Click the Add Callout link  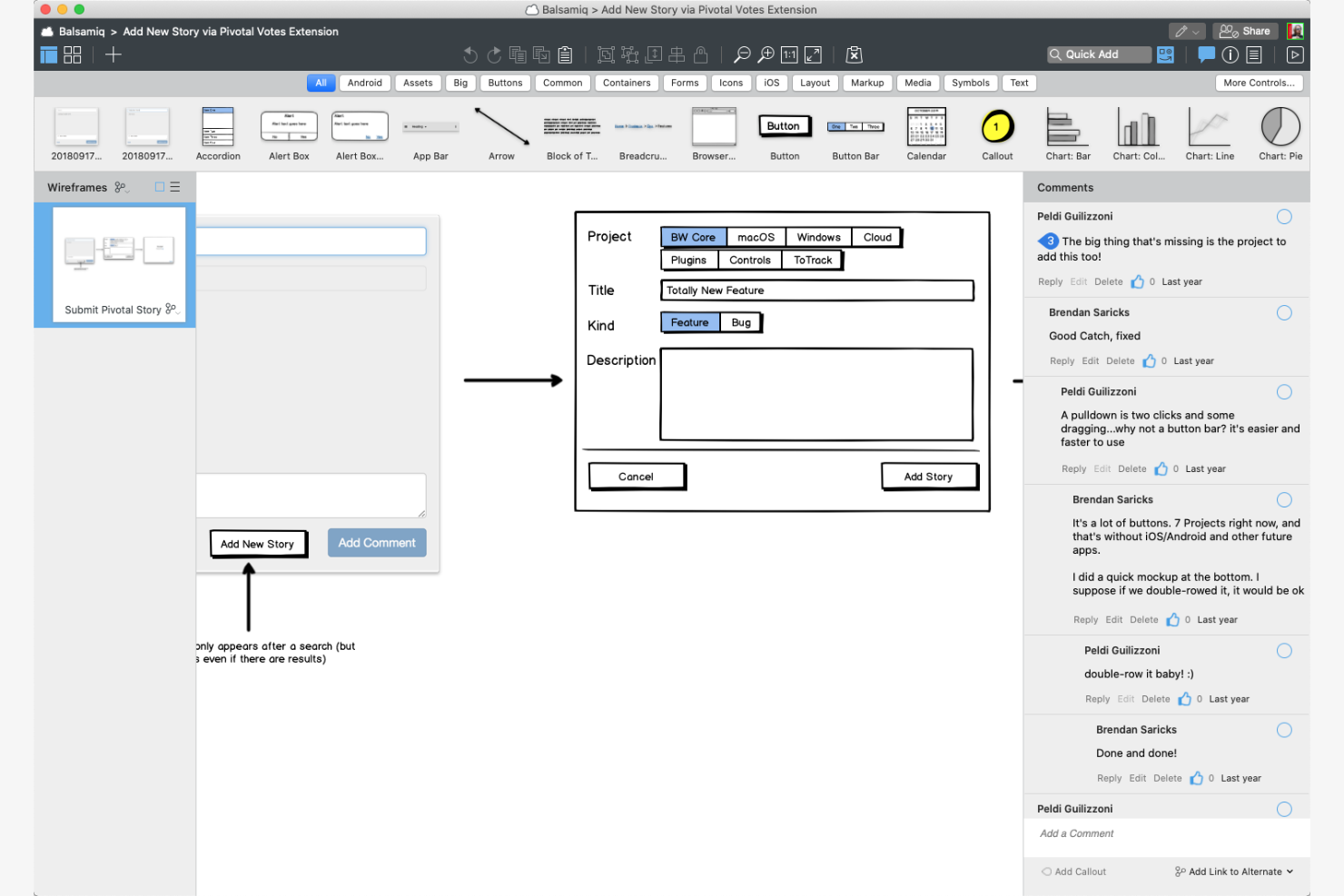(1073, 871)
